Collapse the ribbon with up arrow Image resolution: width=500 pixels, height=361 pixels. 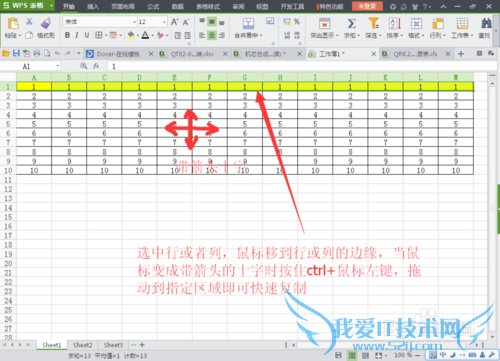[443, 6]
